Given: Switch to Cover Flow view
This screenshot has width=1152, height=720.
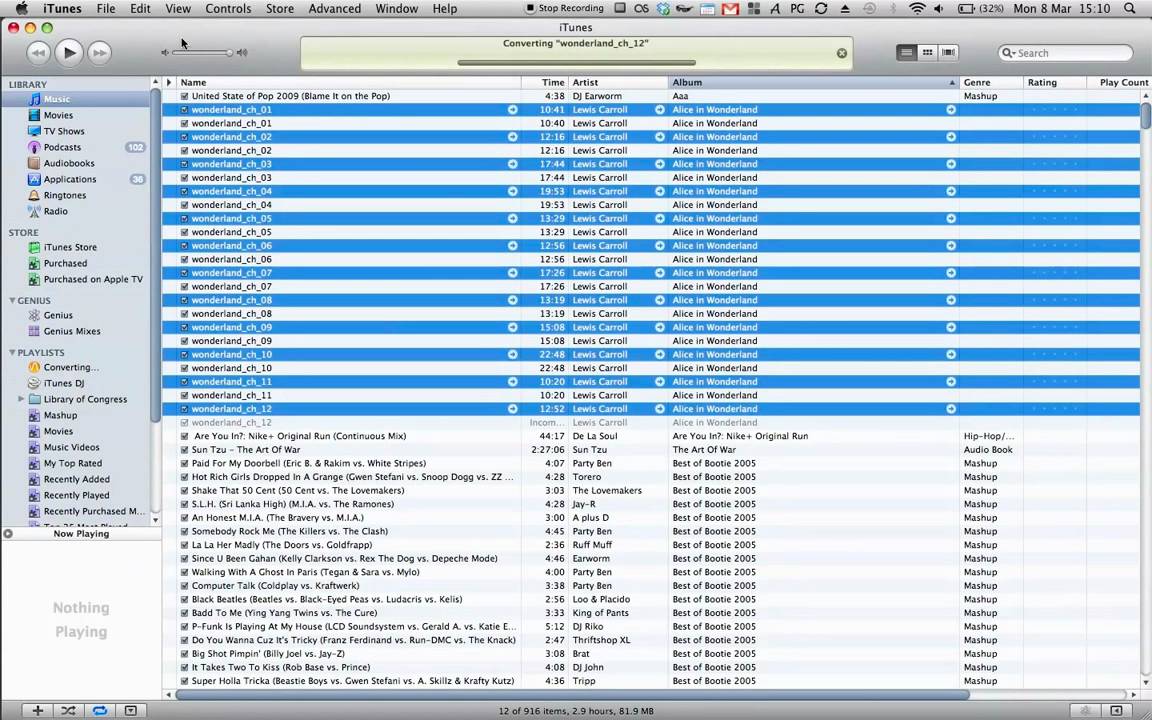Looking at the screenshot, I should coord(948,53).
